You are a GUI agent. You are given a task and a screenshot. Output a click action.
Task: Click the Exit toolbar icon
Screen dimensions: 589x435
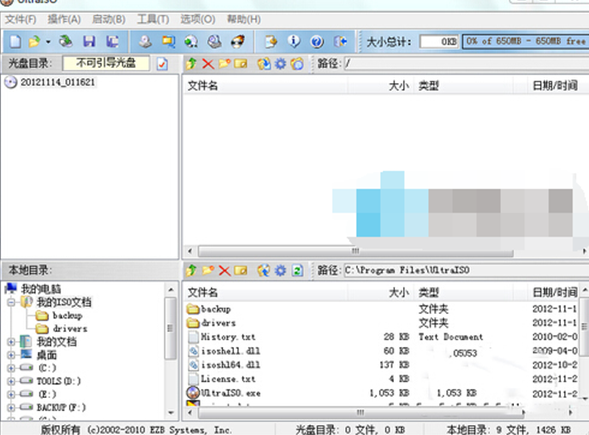[x=340, y=41]
